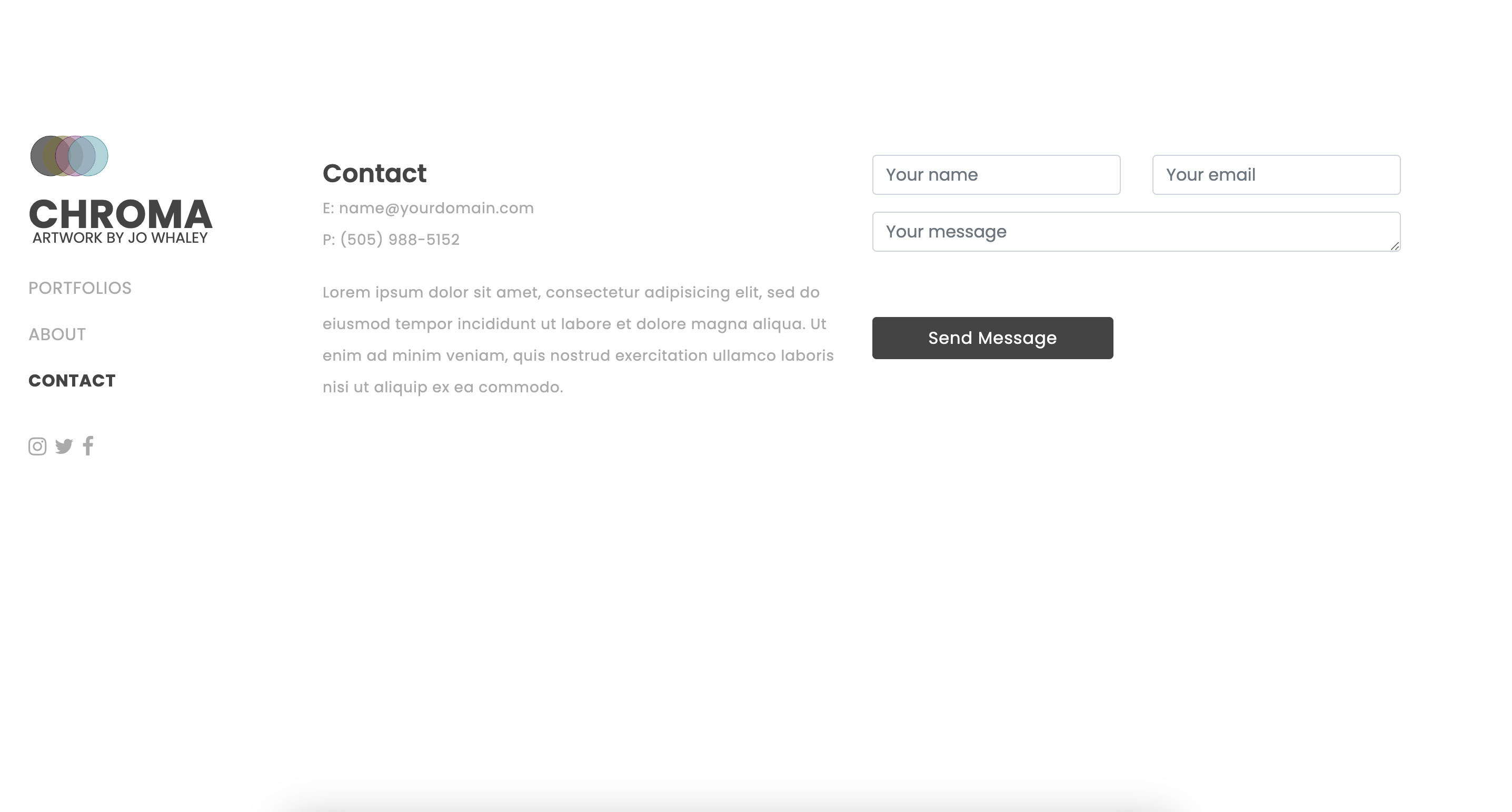Click the 'Contact' page heading
Screen dimensions: 1512x812
[x=374, y=173]
